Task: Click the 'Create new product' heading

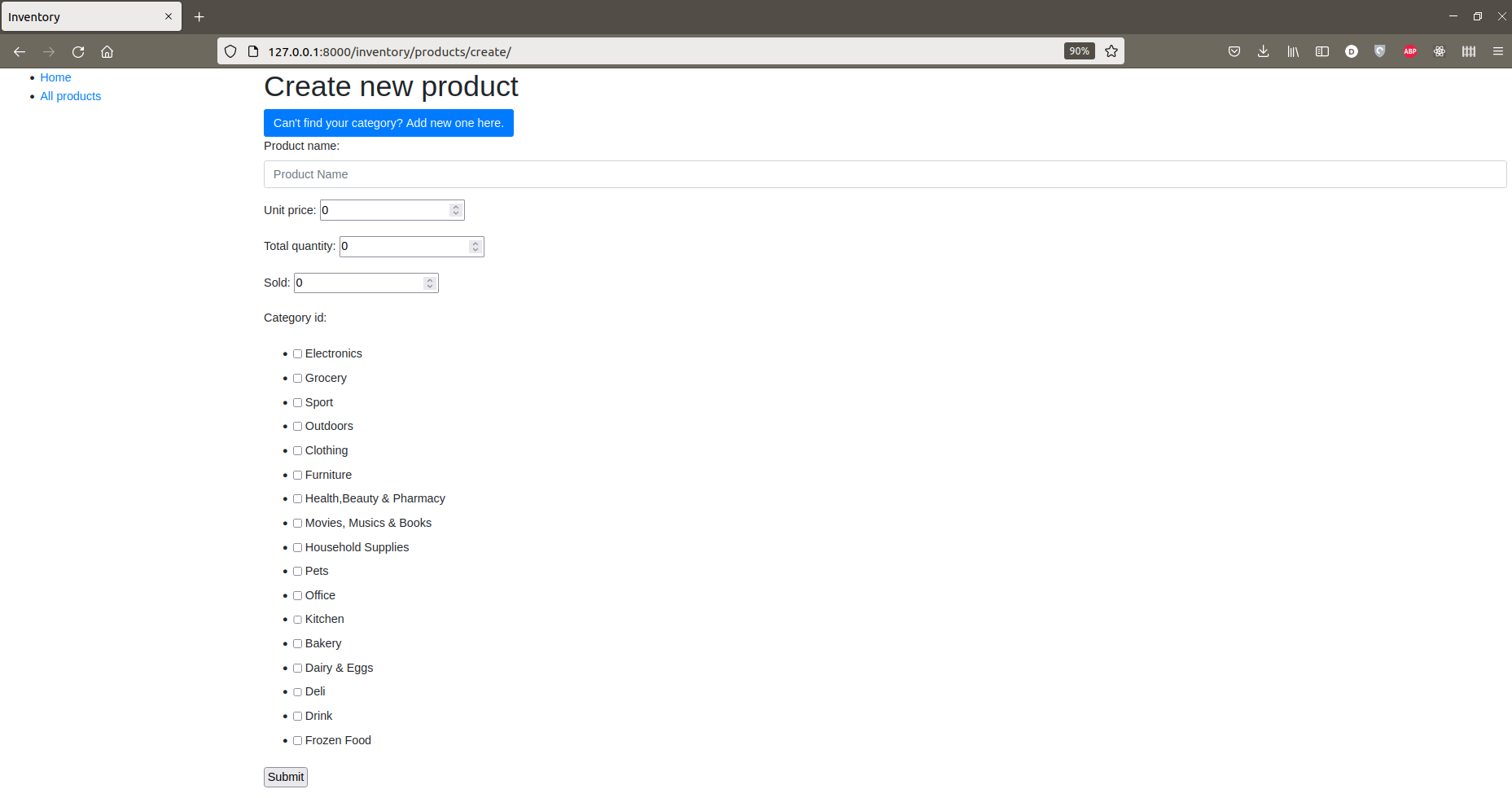Action: pos(391,86)
